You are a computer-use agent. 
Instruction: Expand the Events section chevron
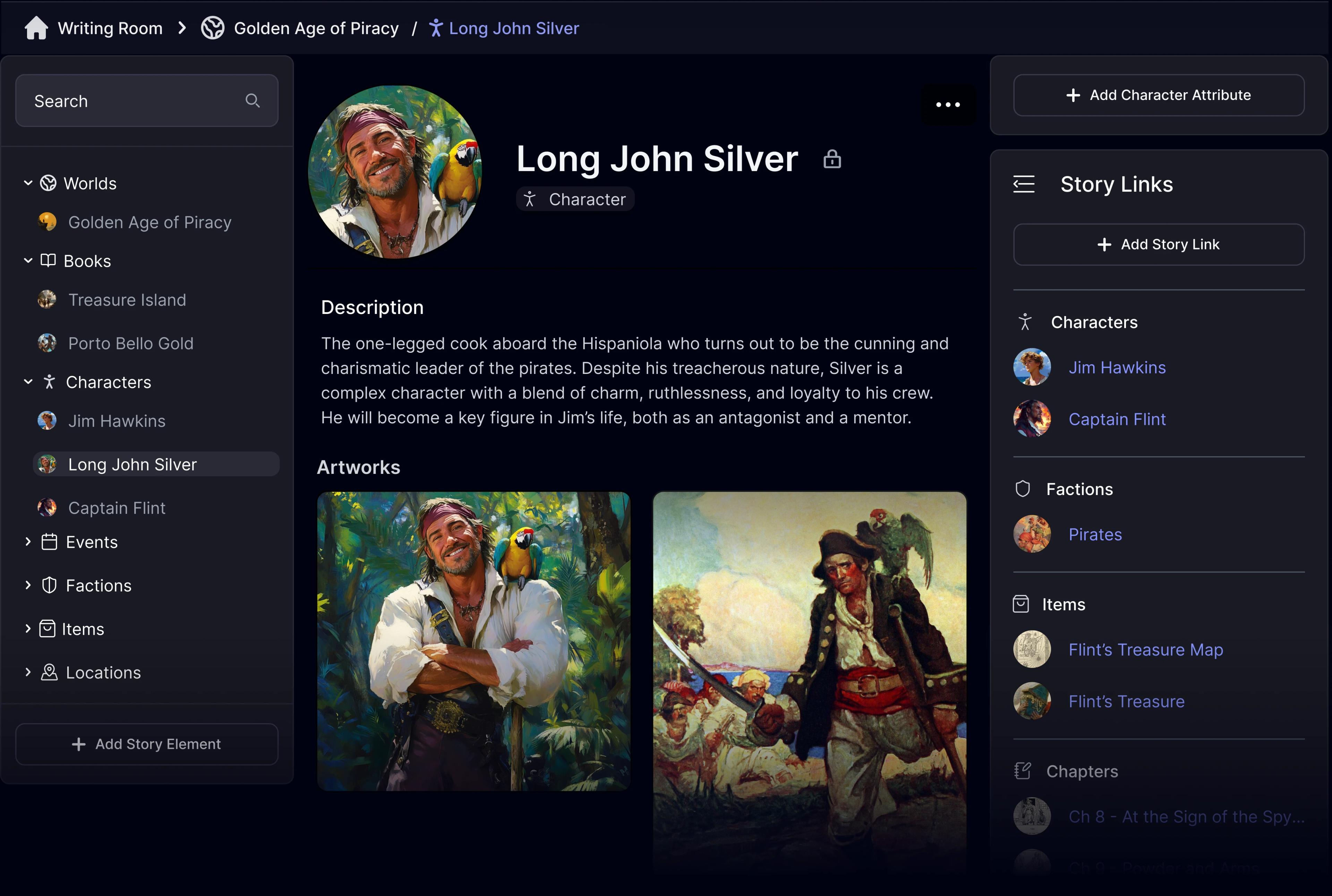(27, 542)
